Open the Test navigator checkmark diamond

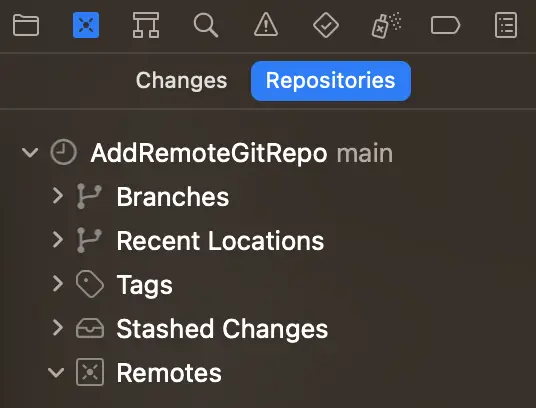[326, 25]
